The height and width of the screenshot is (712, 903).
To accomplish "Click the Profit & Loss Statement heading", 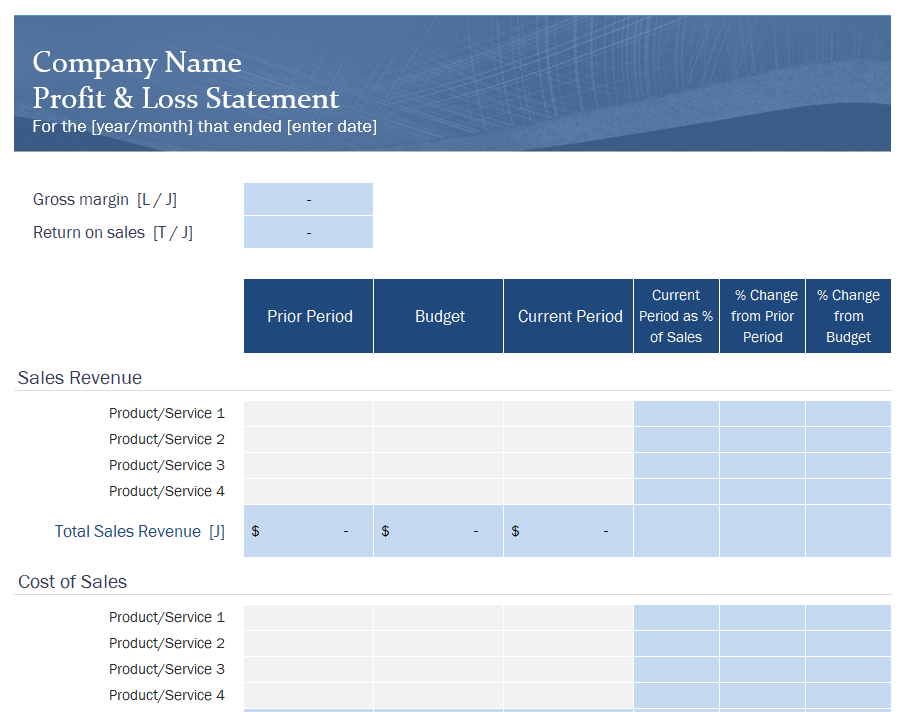I will tap(185, 98).
